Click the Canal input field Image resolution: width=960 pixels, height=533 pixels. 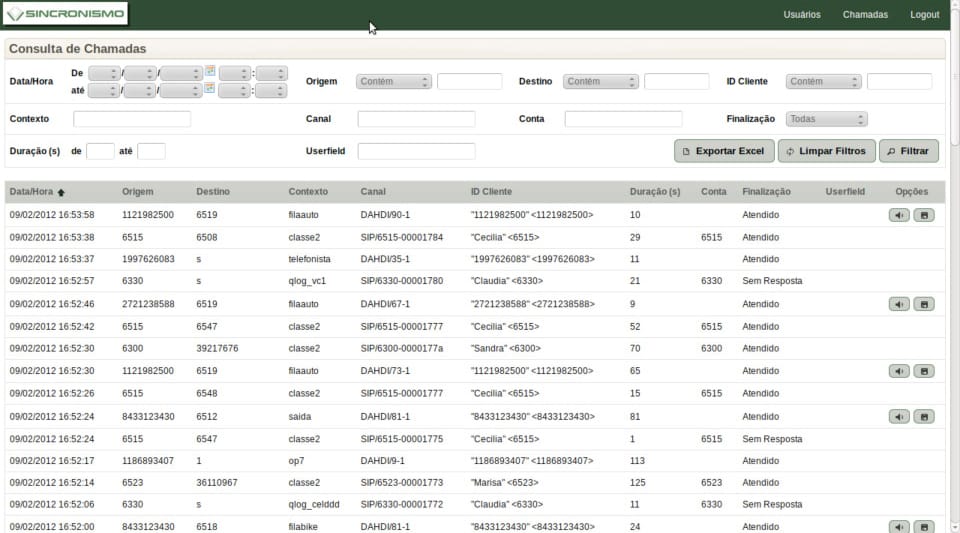pos(416,119)
